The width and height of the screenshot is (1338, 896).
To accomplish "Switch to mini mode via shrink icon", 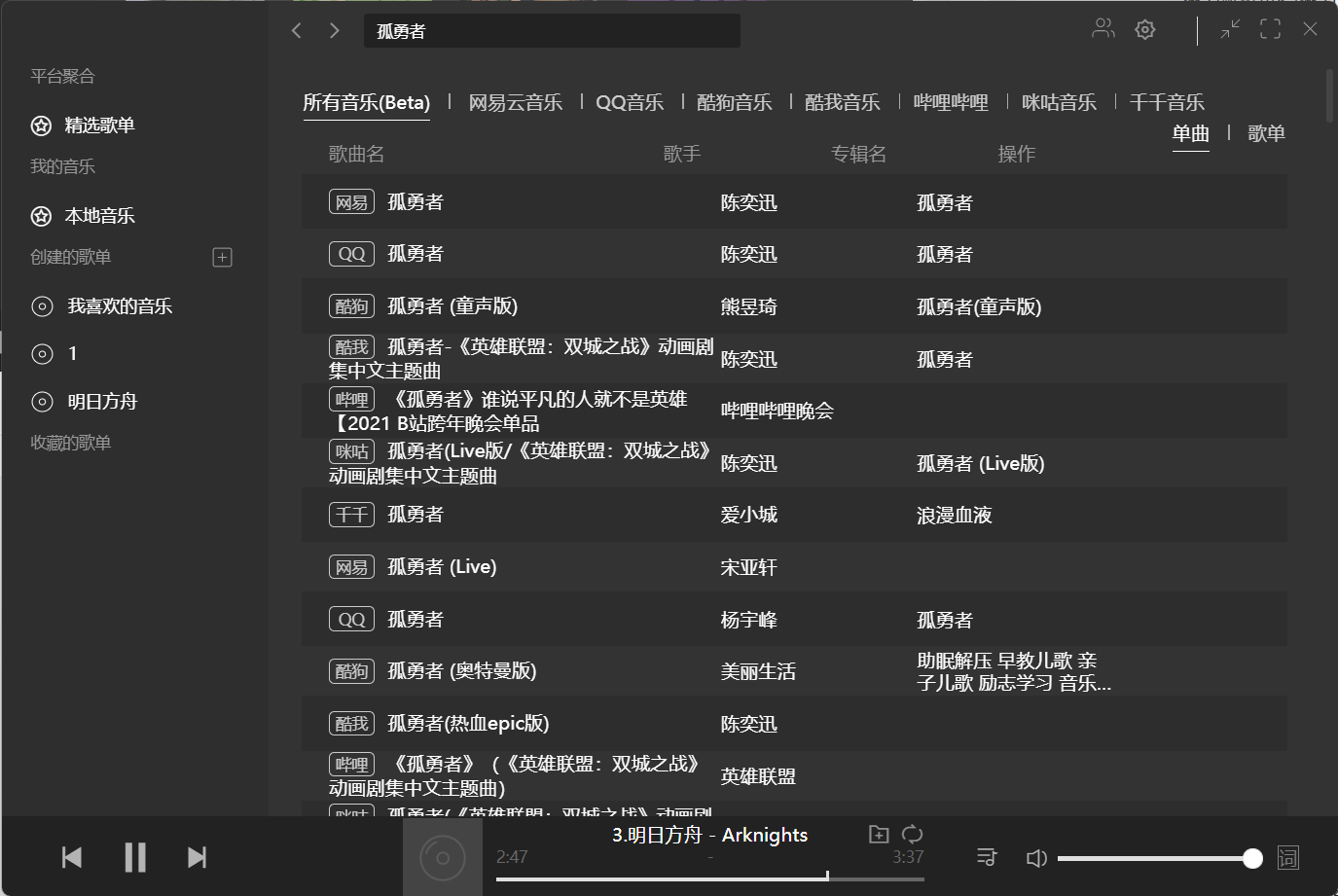I will coord(1230,29).
